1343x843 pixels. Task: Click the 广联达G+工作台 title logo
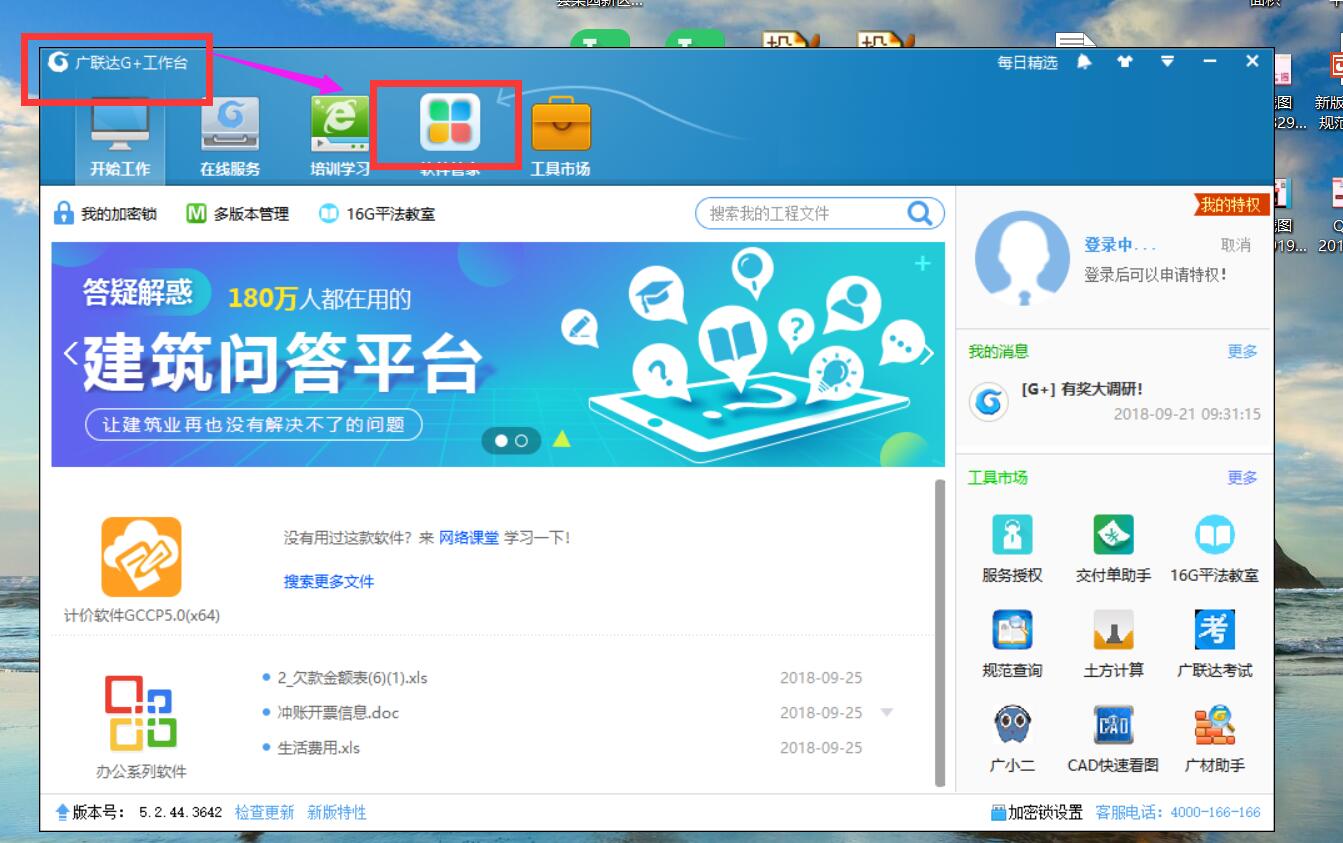(x=117, y=62)
